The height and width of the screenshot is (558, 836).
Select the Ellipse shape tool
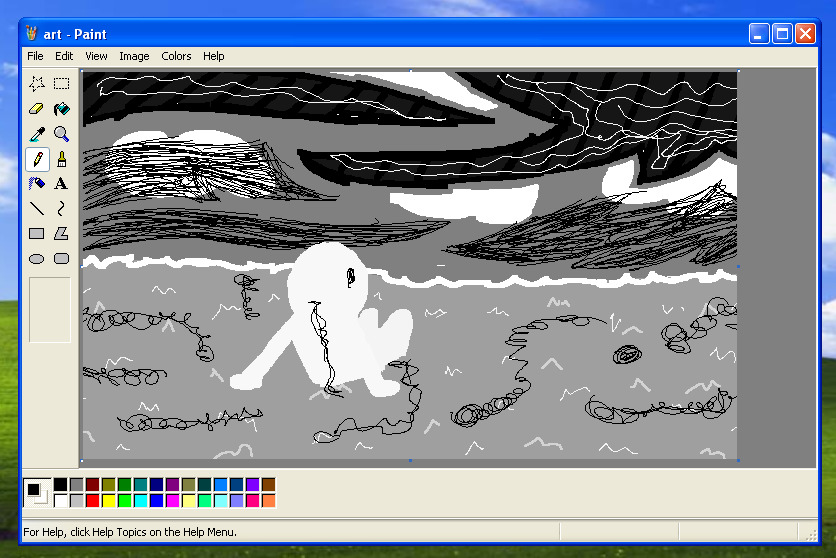(37, 259)
